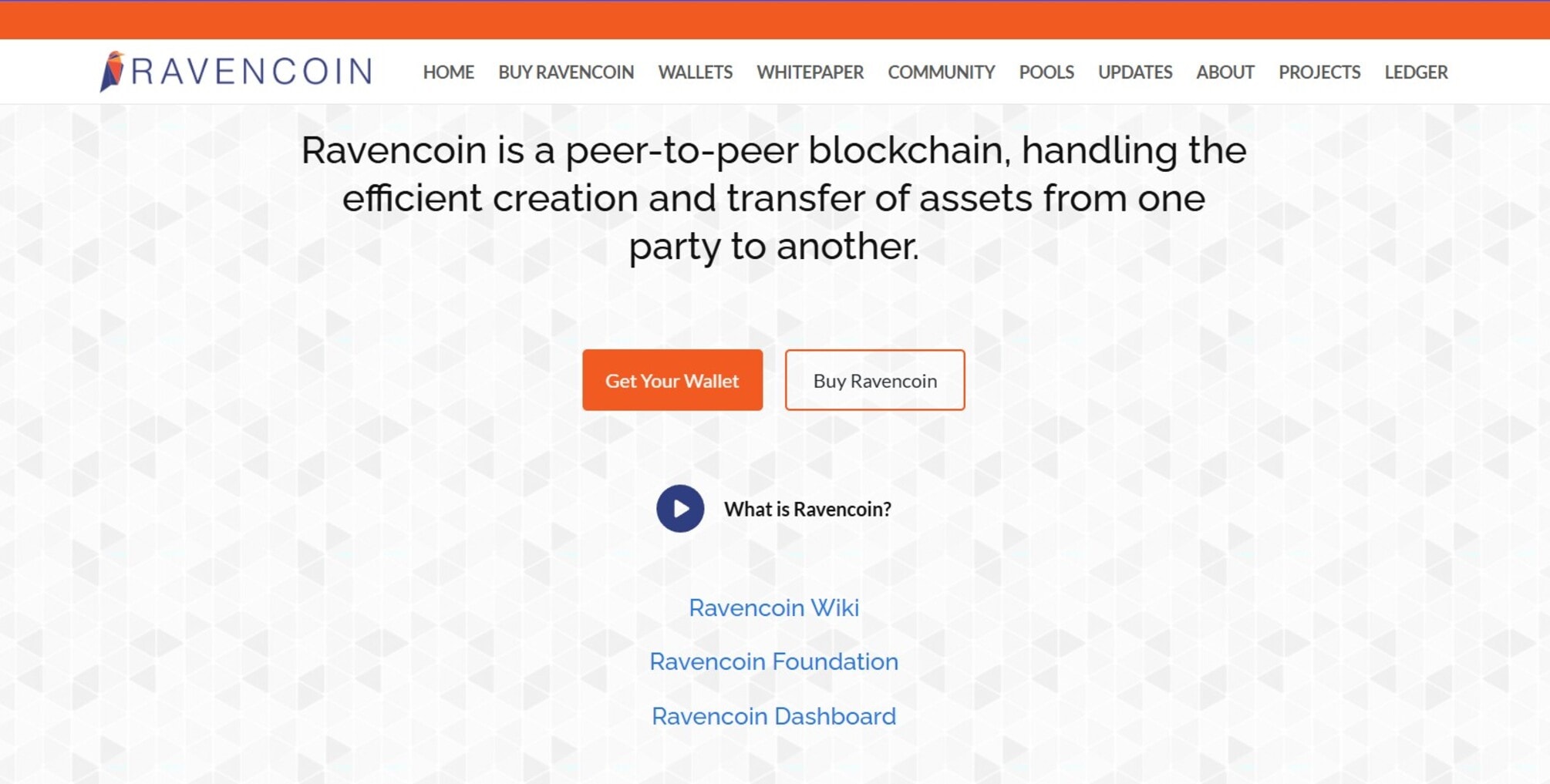The width and height of the screenshot is (1550, 784).
Task: Play the What is Ravencoin video
Action: (x=679, y=508)
